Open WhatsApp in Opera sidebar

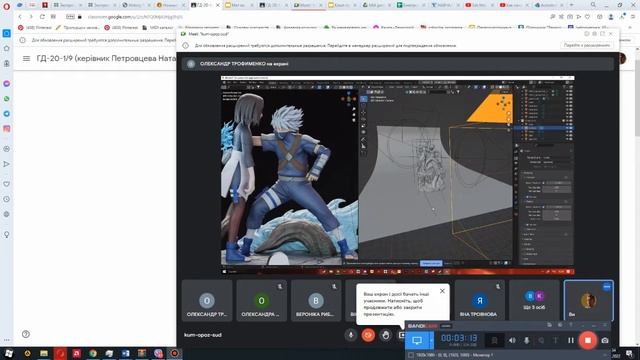coord(7,99)
